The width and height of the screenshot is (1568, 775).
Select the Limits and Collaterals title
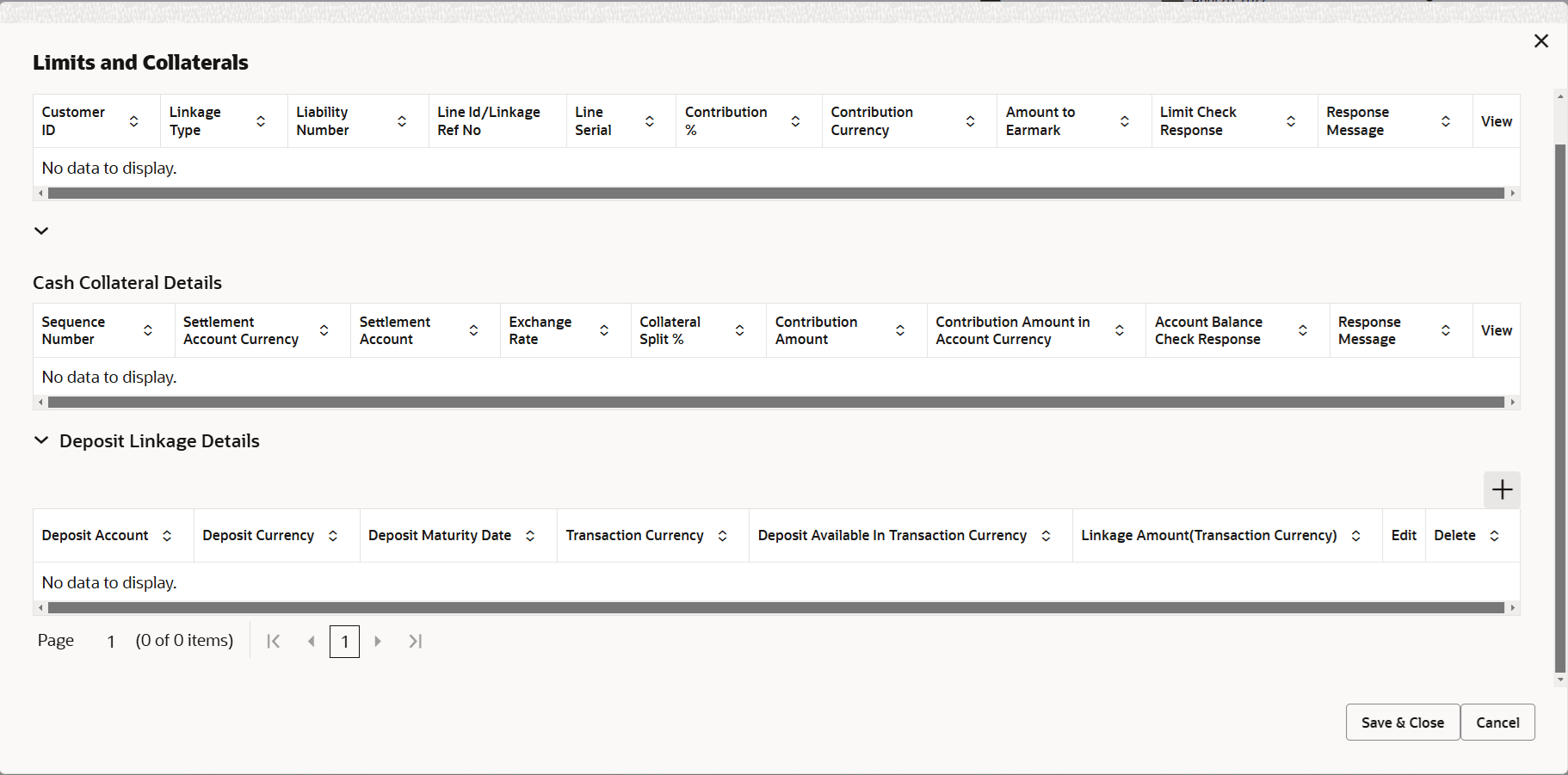140,62
